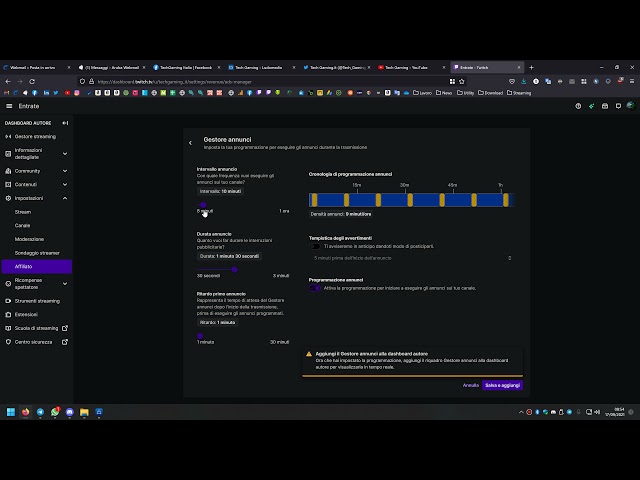Collapse the Impostazioni section
640x480 pixels.
pyautogui.click(x=65, y=198)
